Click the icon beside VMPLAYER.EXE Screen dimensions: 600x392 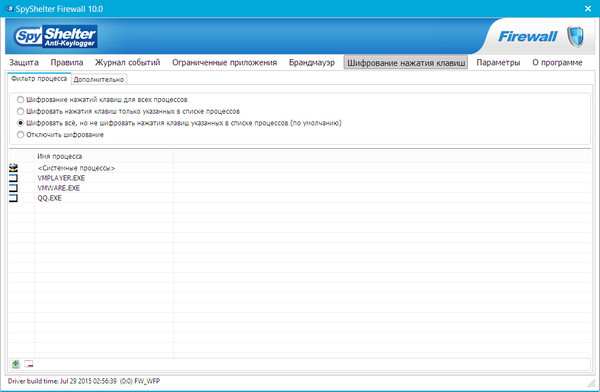coord(13,178)
